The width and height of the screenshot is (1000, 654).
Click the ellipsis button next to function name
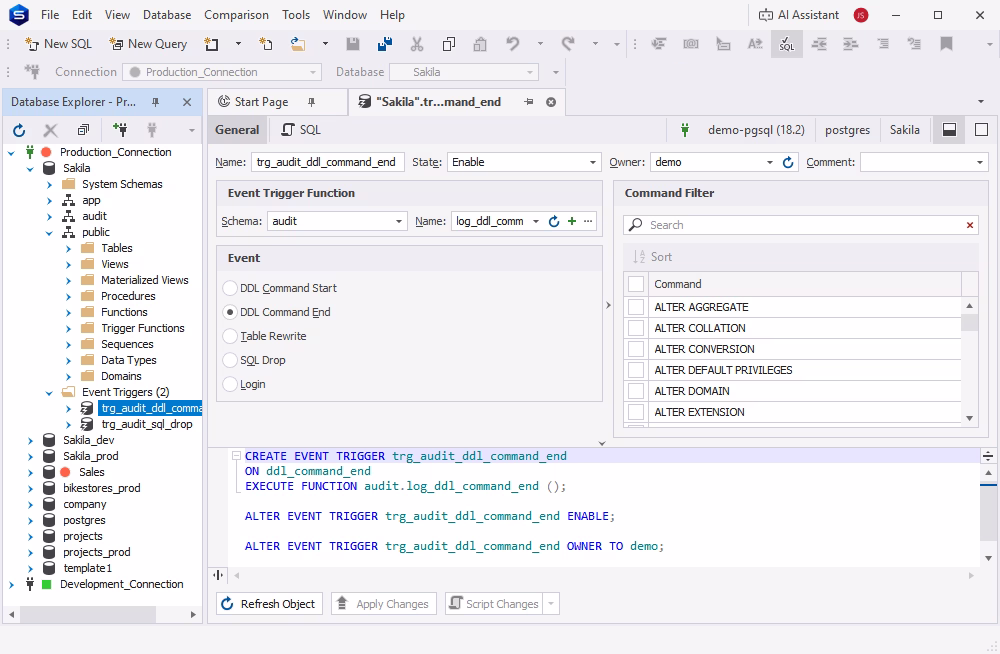tap(588, 221)
